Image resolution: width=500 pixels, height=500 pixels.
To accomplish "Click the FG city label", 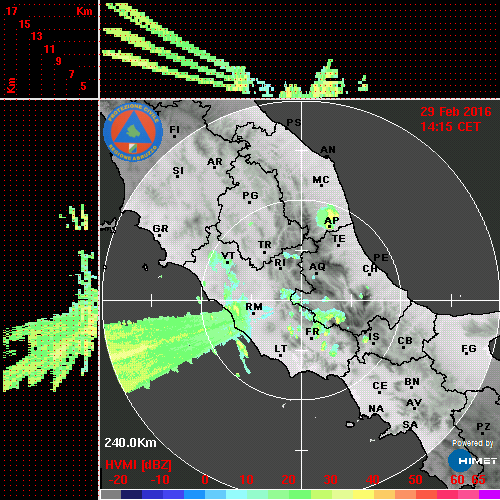I will pyautogui.click(x=469, y=349).
